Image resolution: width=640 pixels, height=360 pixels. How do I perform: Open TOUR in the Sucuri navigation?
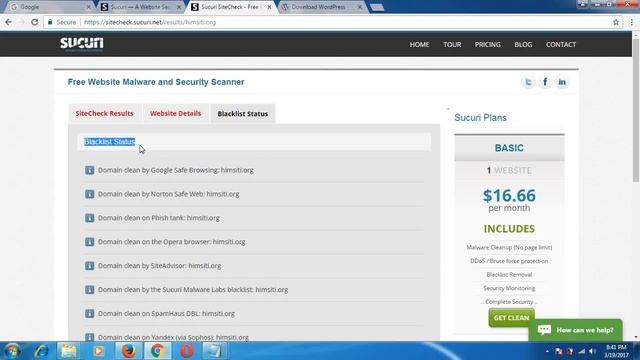point(452,44)
